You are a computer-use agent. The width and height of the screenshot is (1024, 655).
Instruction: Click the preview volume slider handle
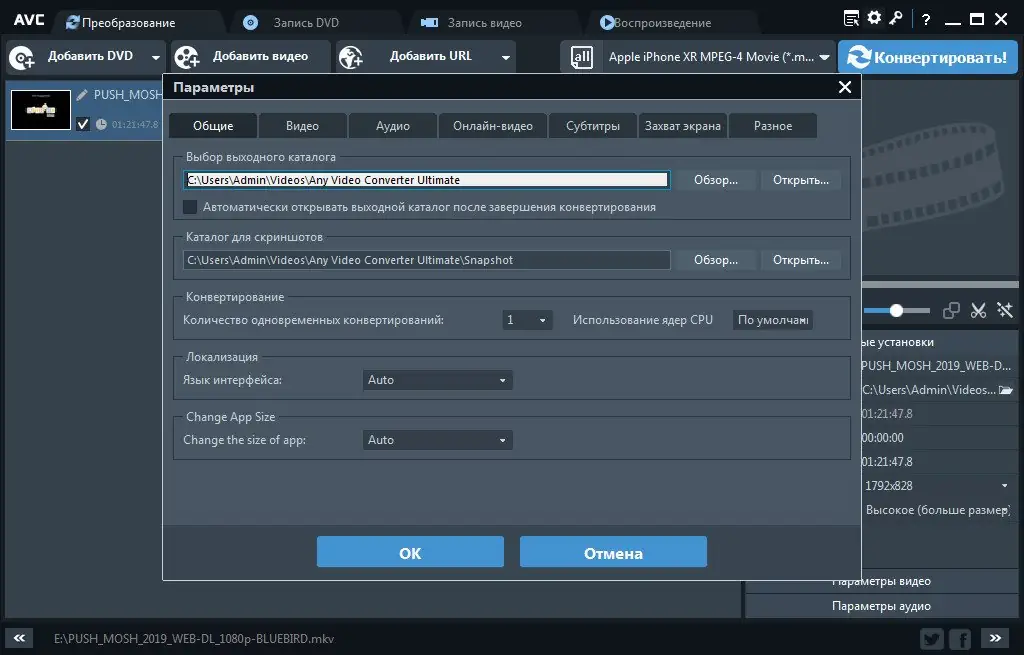(896, 311)
